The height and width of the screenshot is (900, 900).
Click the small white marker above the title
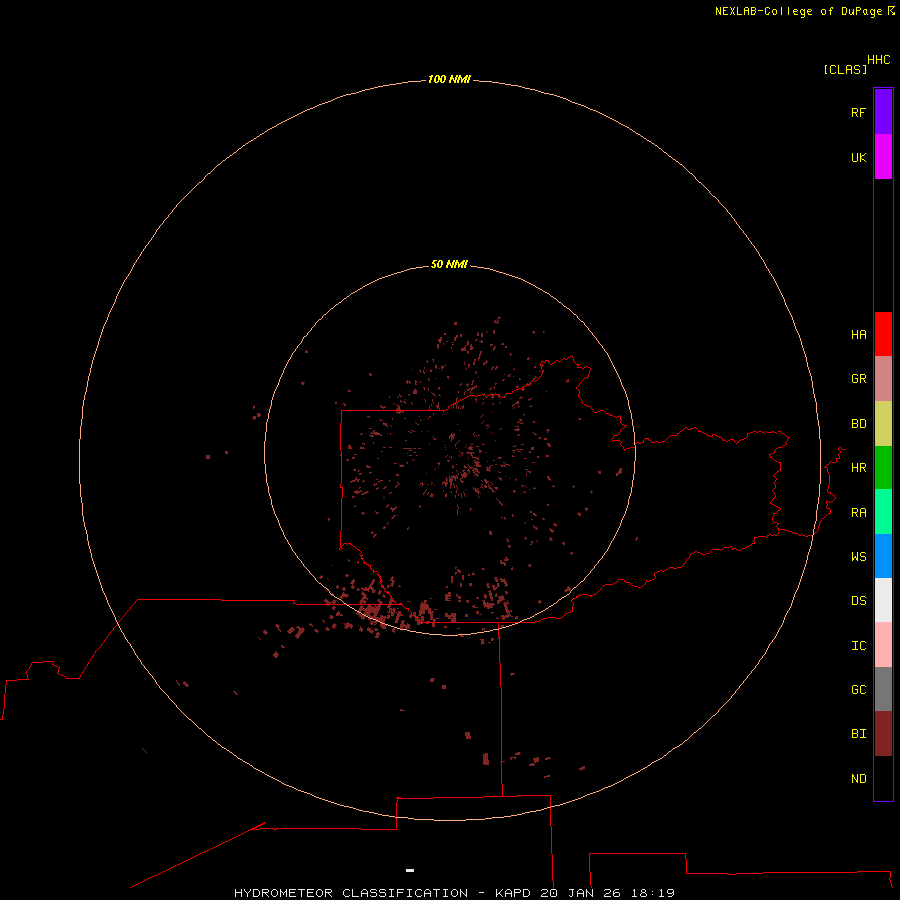[410, 870]
